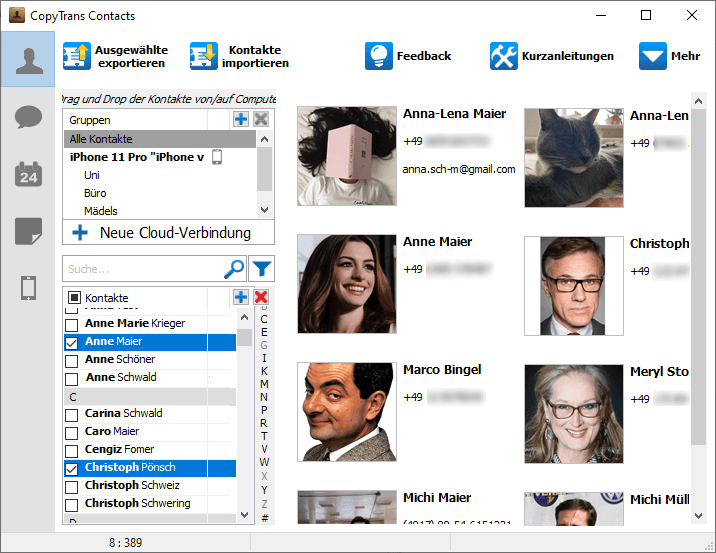Check the Anne Marie Krieger checkbox
This screenshot has width=716, height=553.
(x=71, y=325)
